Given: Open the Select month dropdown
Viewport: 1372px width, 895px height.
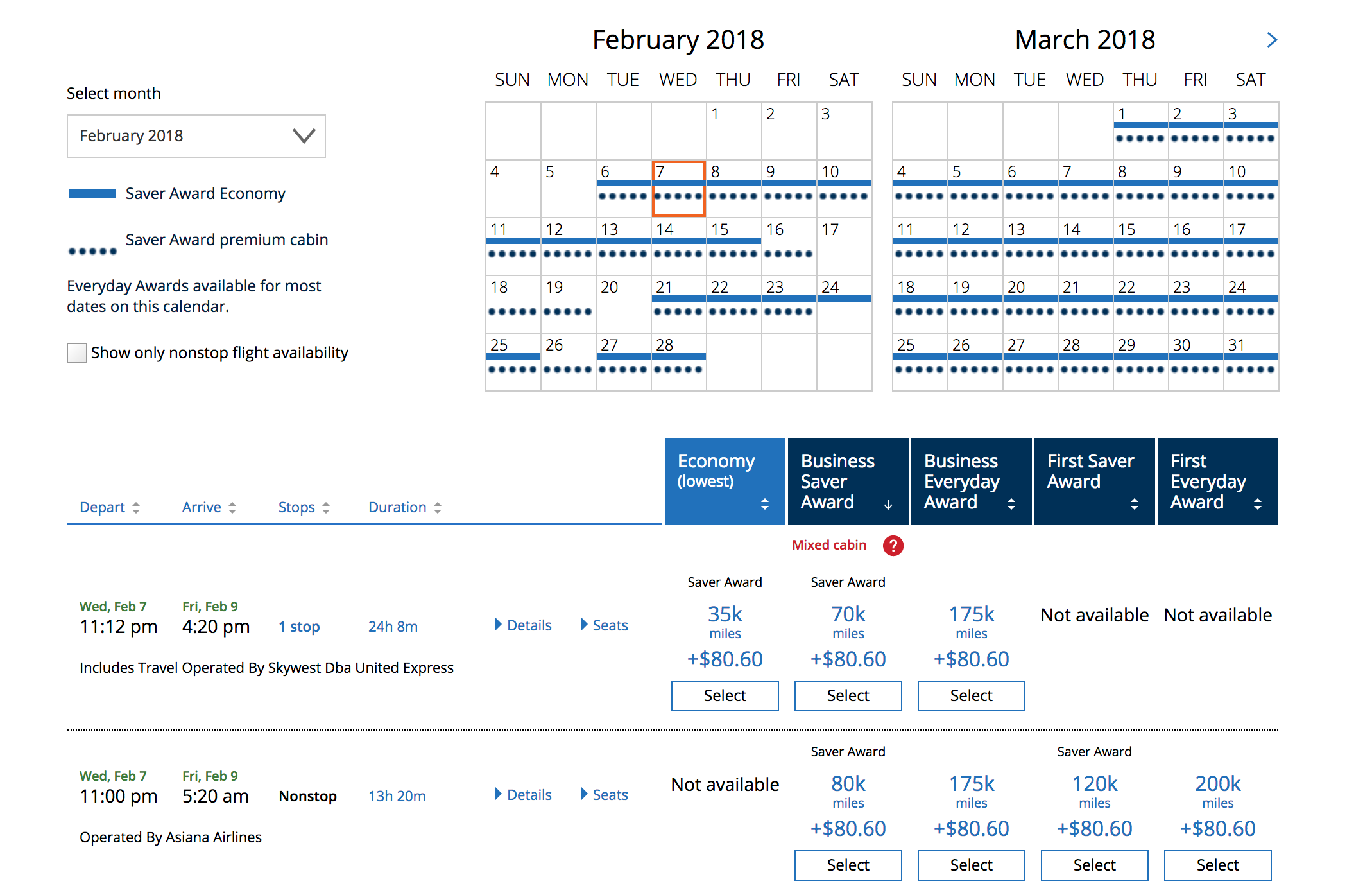Looking at the screenshot, I should [x=196, y=136].
